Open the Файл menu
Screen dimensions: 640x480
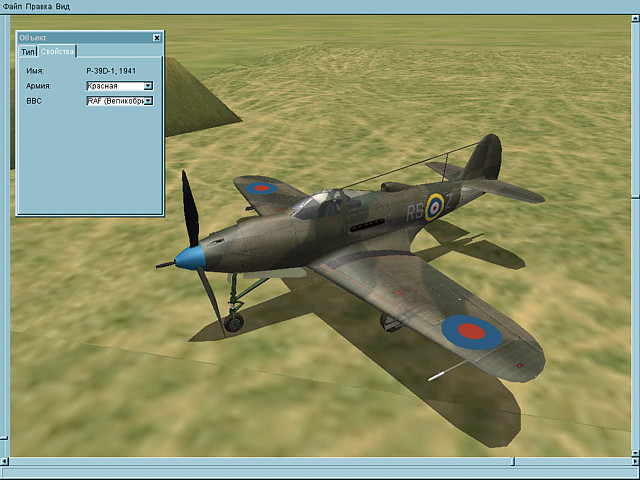point(12,7)
